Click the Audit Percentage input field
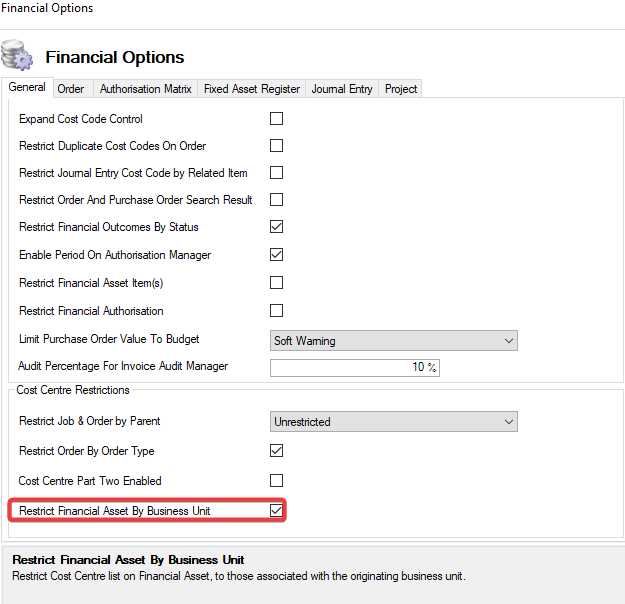The image size is (625, 604). click(355, 367)
